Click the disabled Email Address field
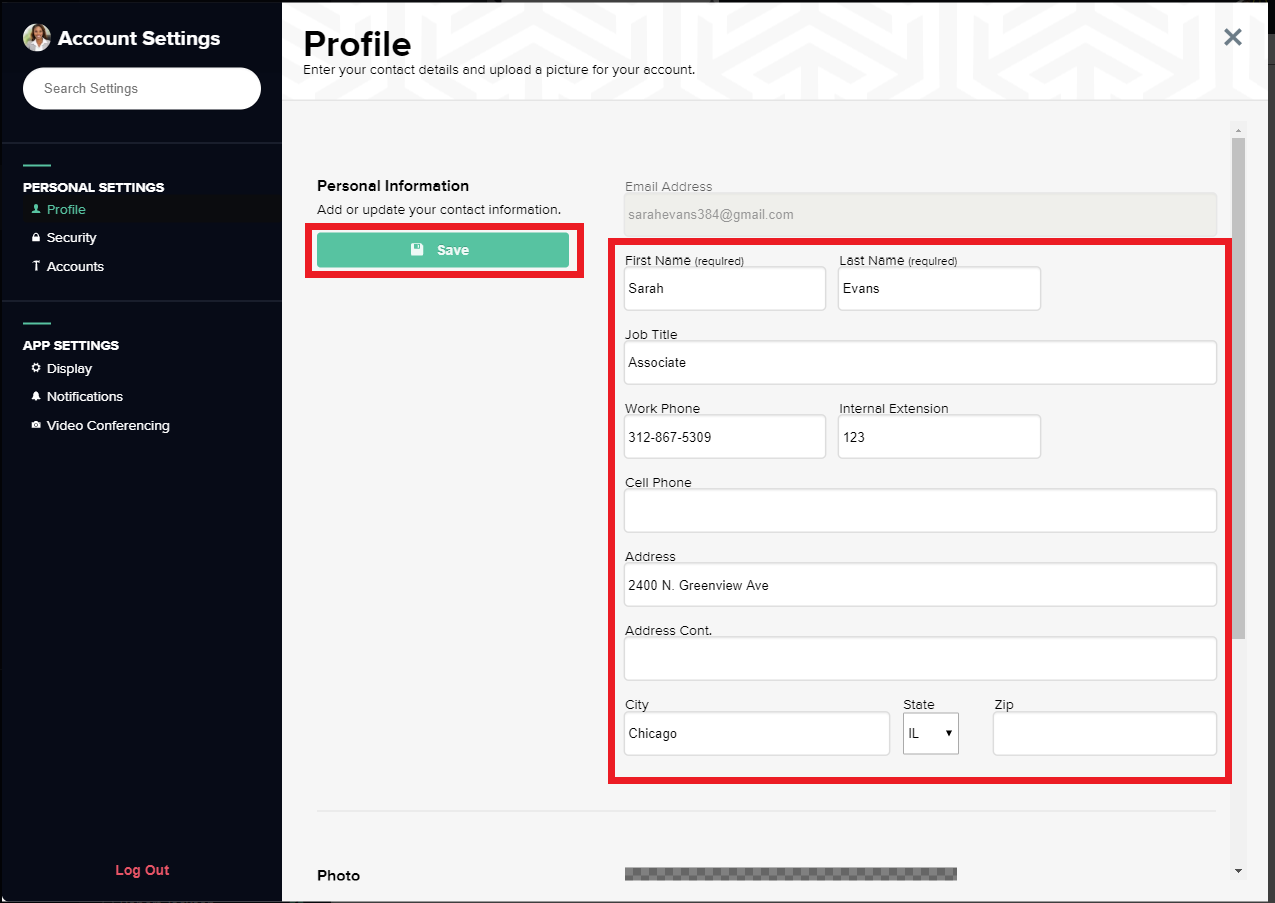 point(920,214)
